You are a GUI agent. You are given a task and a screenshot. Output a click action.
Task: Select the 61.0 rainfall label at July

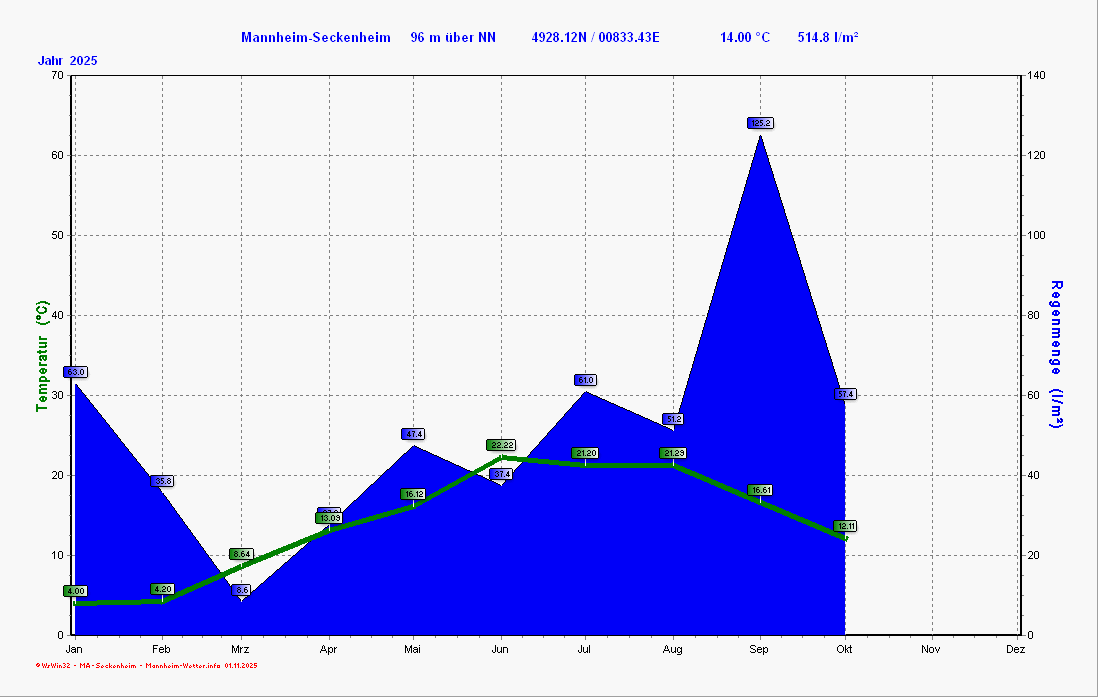coord(586,380)
